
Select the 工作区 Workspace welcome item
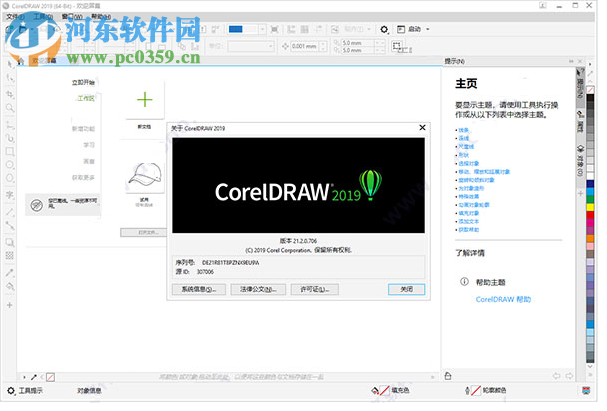(86, 98)
